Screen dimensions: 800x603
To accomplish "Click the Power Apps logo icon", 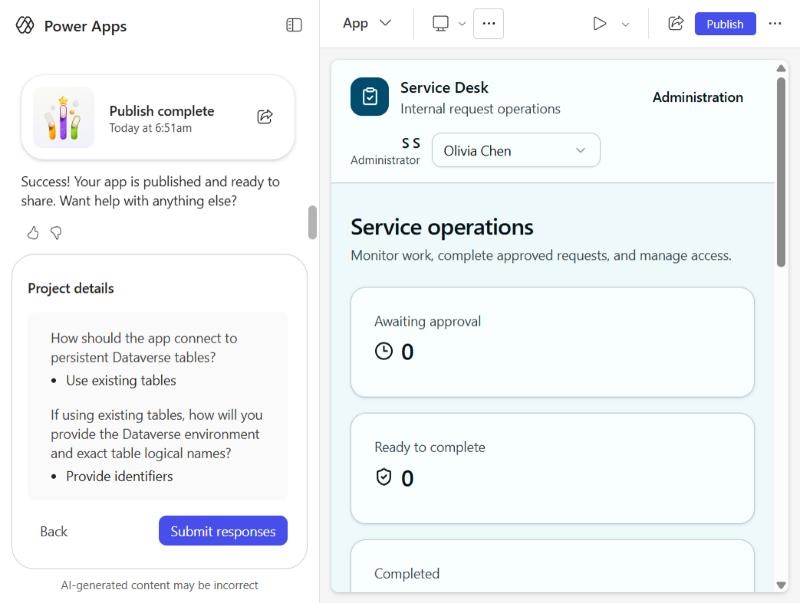I will pos(25,25).
